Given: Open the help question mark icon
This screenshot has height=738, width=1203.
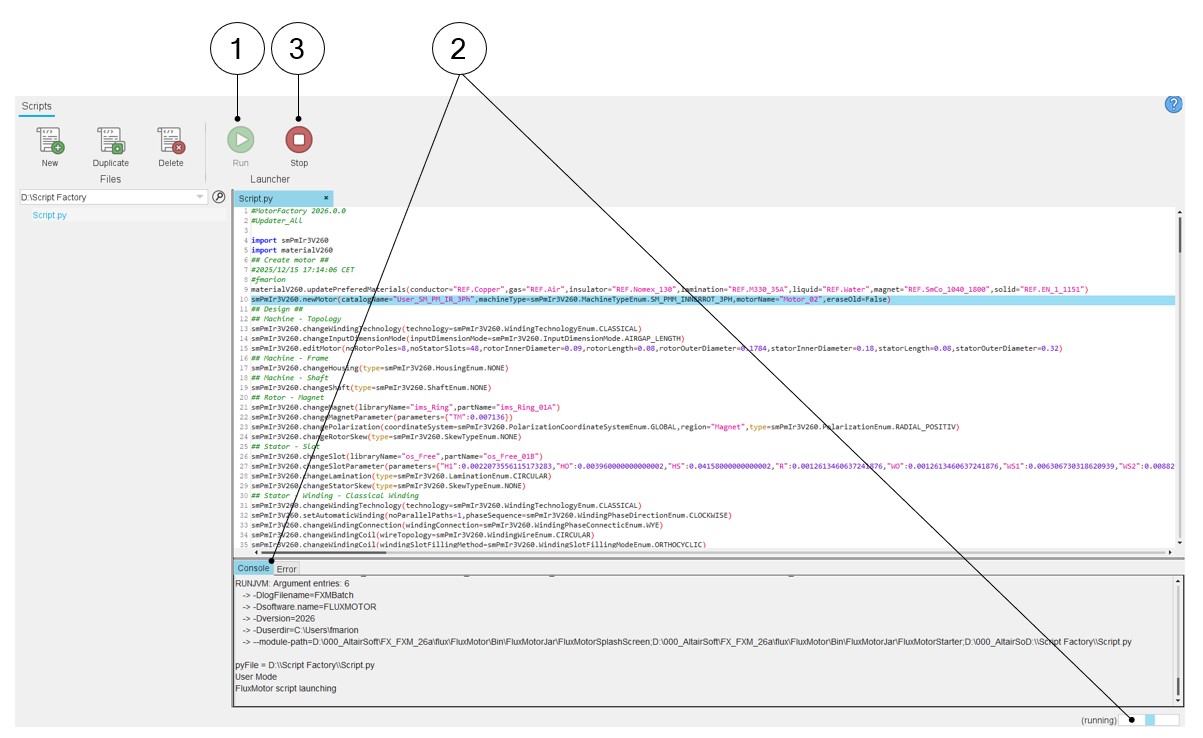Looking at the screenshot, I should pos(1174,104).
